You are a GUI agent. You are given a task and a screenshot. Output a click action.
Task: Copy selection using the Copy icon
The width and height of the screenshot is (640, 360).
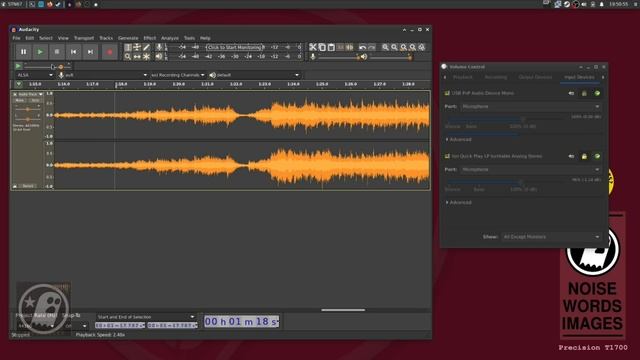[322, 47]
